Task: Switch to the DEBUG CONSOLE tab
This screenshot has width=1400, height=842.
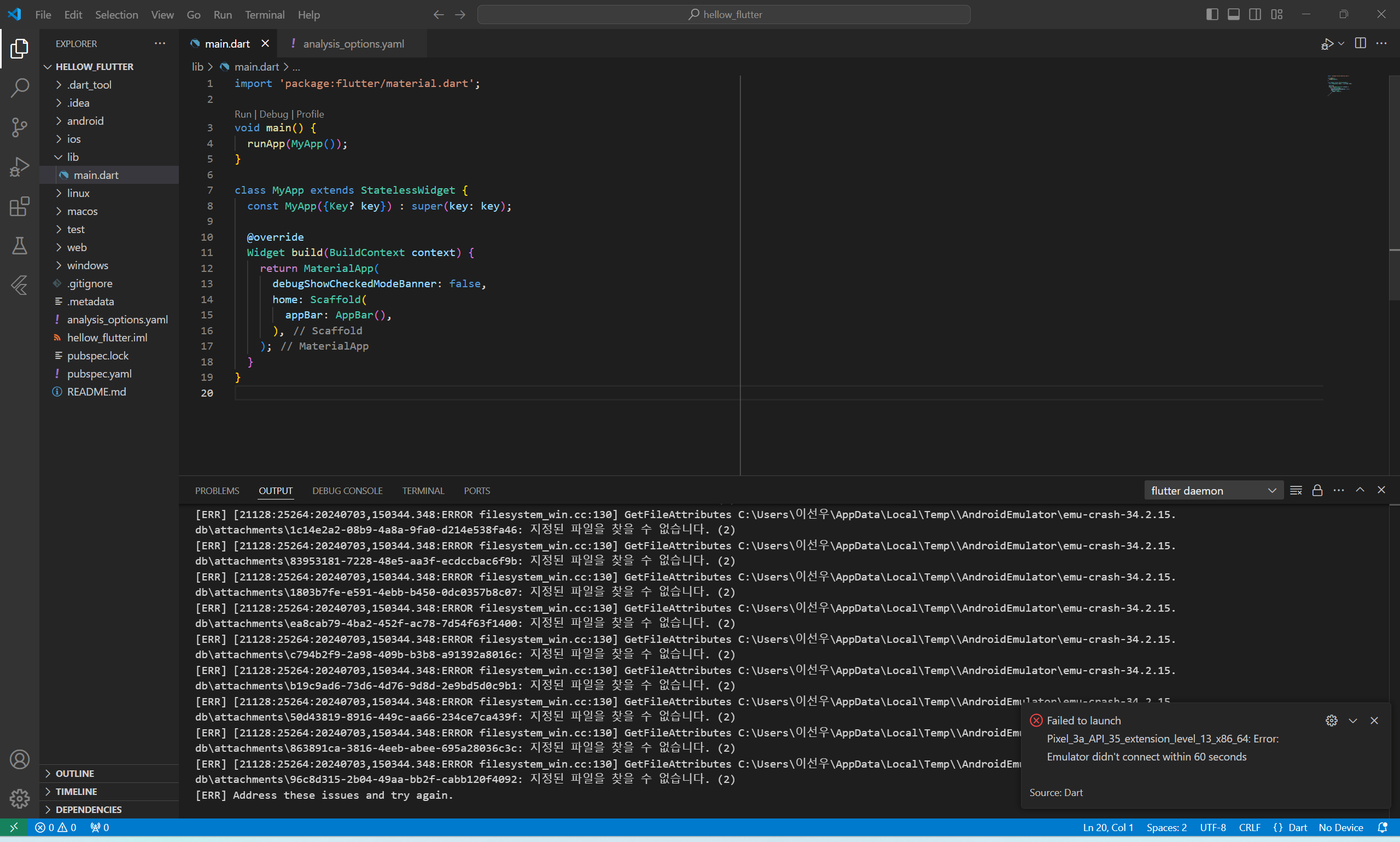Action: point(348,491)
